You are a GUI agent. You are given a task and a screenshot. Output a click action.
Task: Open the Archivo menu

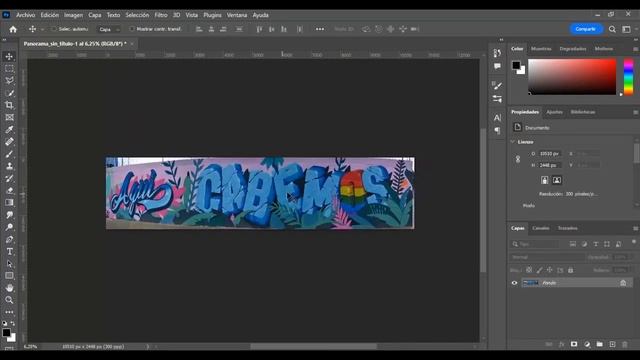[x=25, y=15]
